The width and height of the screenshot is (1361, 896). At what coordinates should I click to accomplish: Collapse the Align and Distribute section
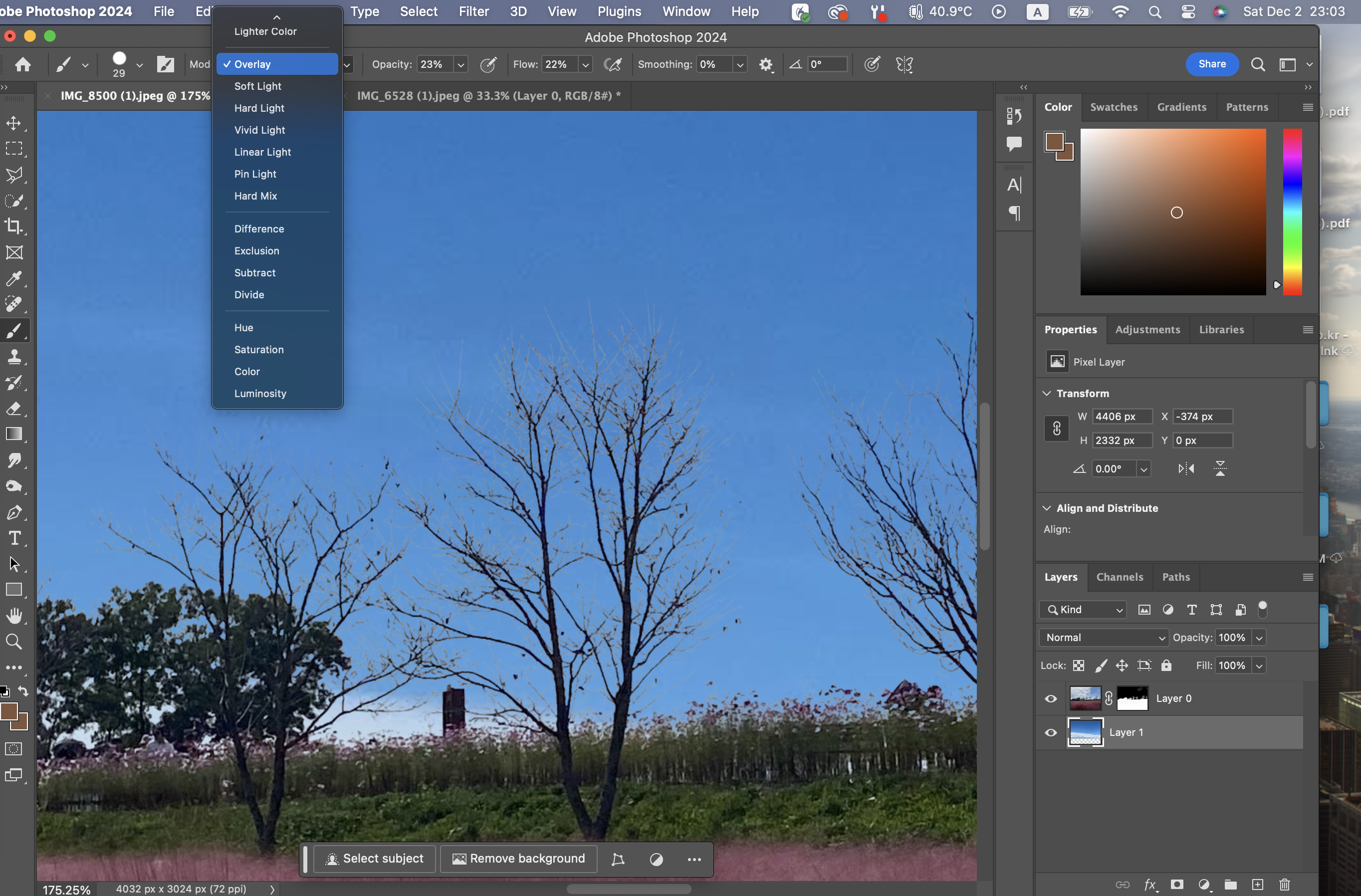click(x=1047, y=508)
